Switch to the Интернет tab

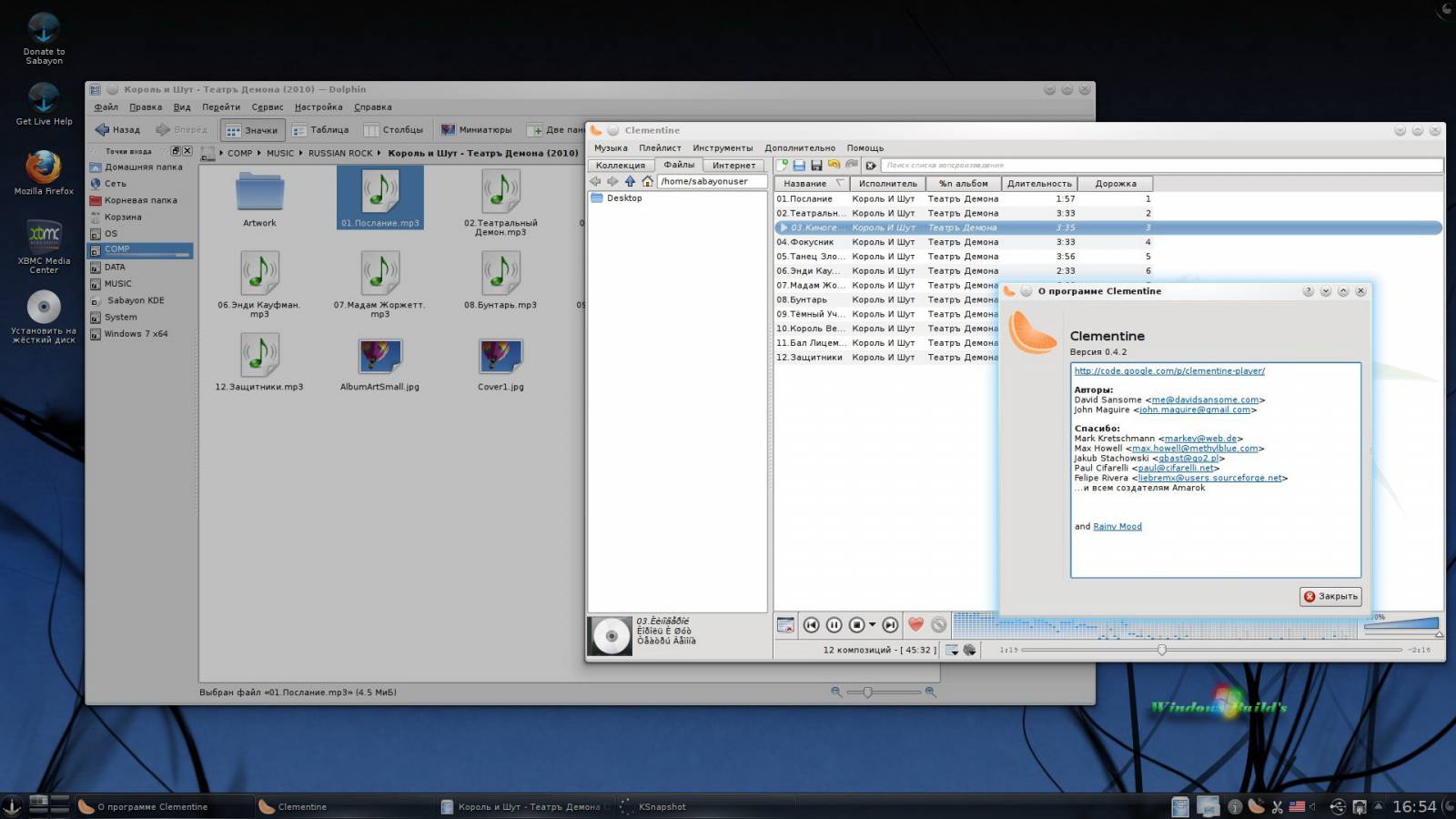pyautogui.click(x=734, y=165)
